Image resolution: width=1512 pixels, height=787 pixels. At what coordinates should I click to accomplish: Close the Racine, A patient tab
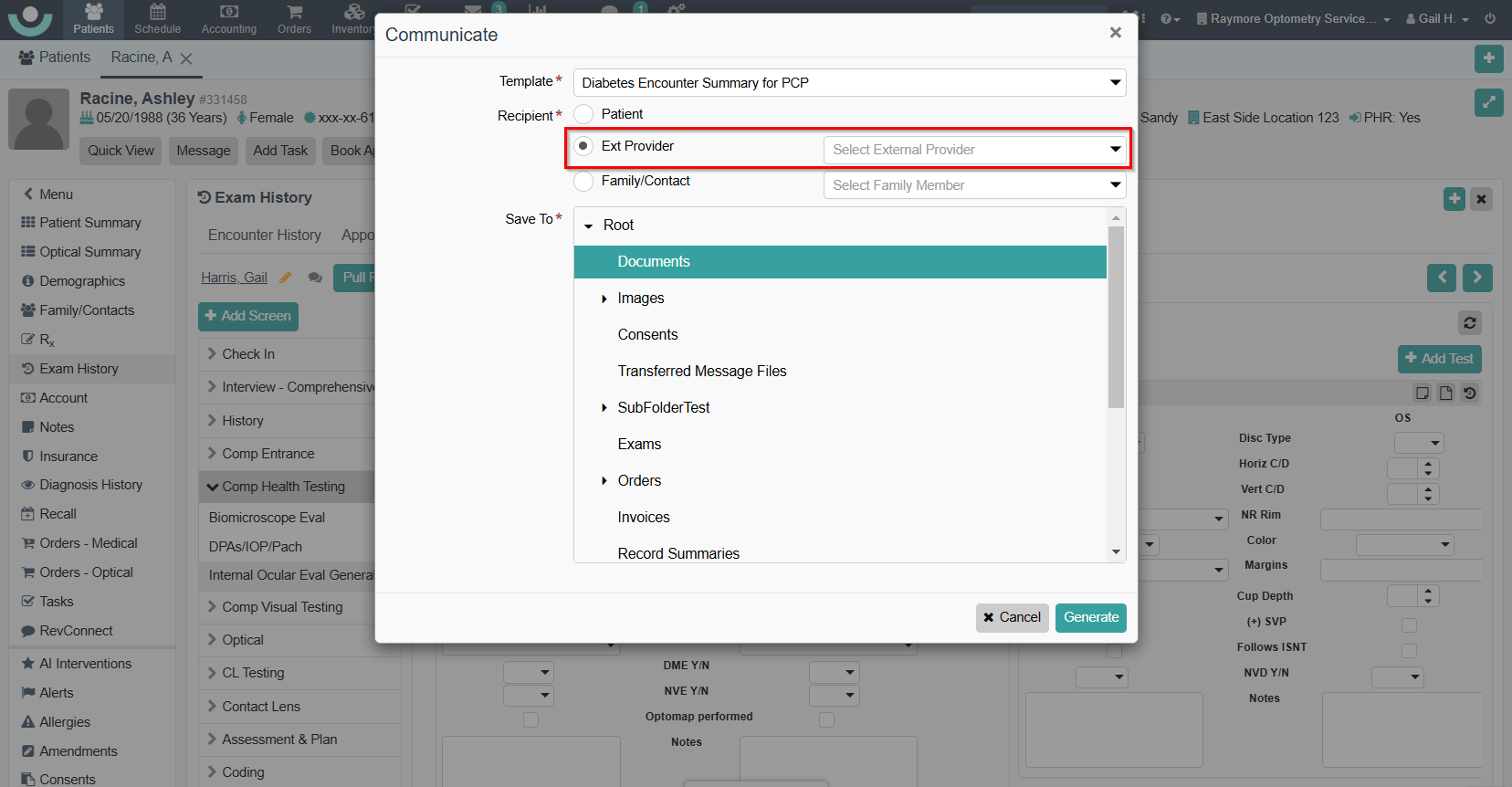coord(186,58)
